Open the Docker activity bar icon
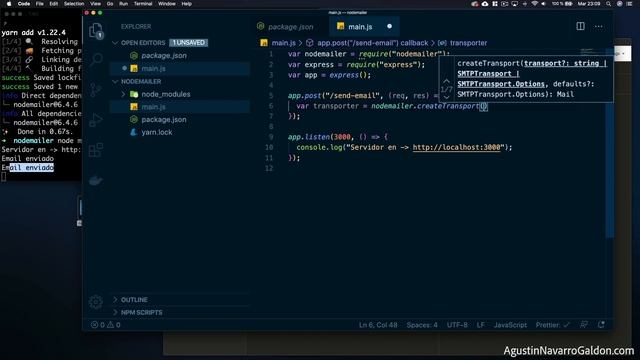Viewport: 640px width, 360px height. tap(96, 180)
